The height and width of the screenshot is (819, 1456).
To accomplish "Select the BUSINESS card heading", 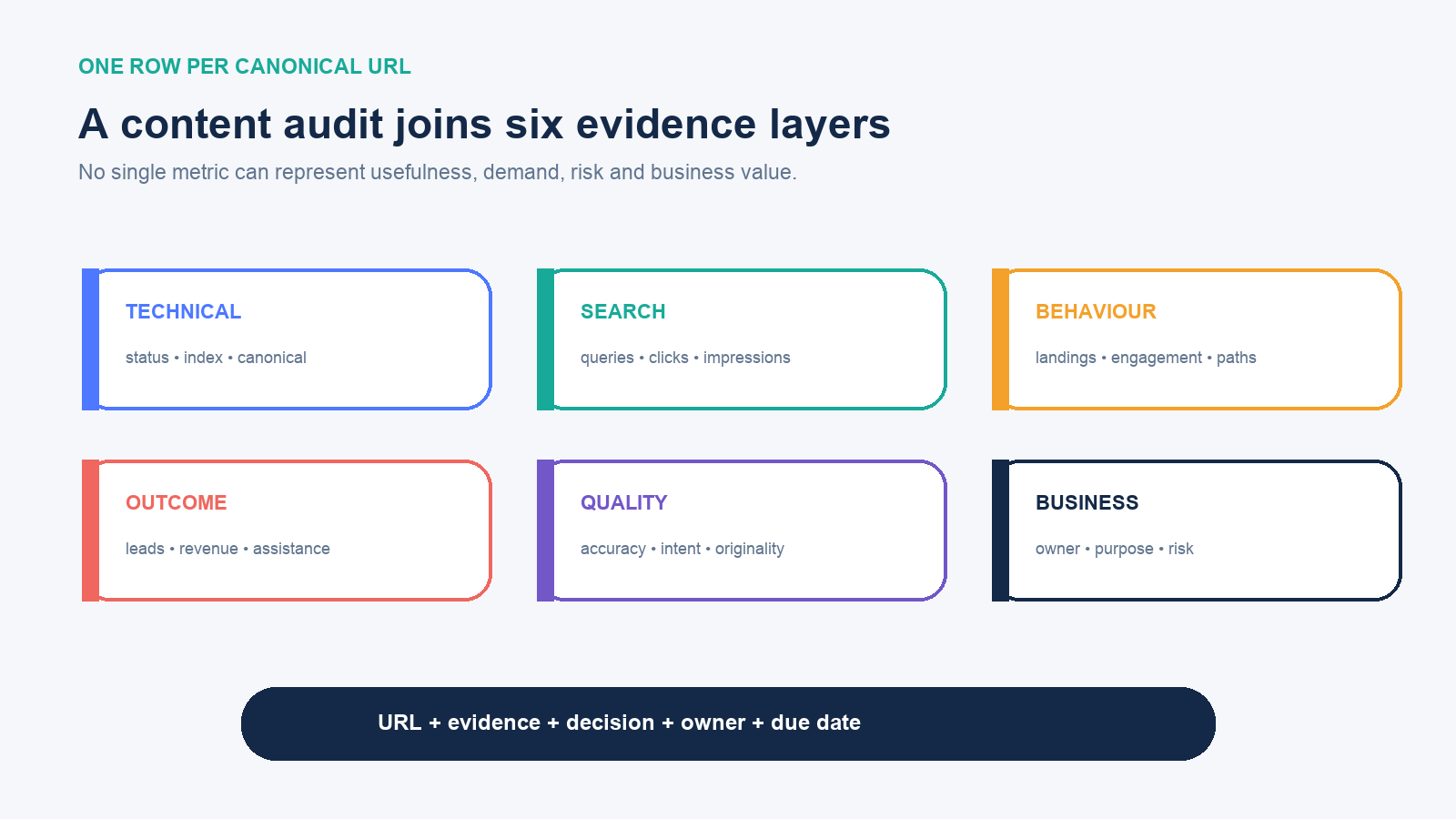I will (x=1087, y=502).
